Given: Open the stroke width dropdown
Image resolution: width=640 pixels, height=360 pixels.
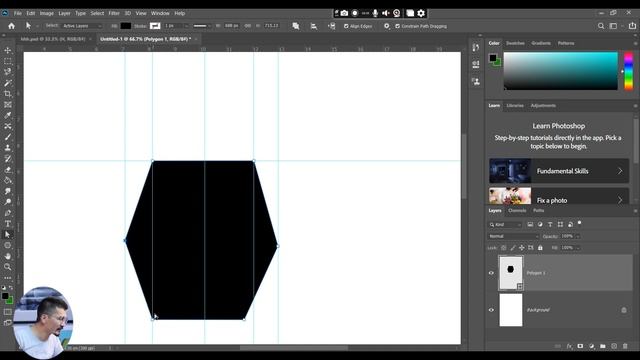Looking at the screenshot, I should (187, 26).
